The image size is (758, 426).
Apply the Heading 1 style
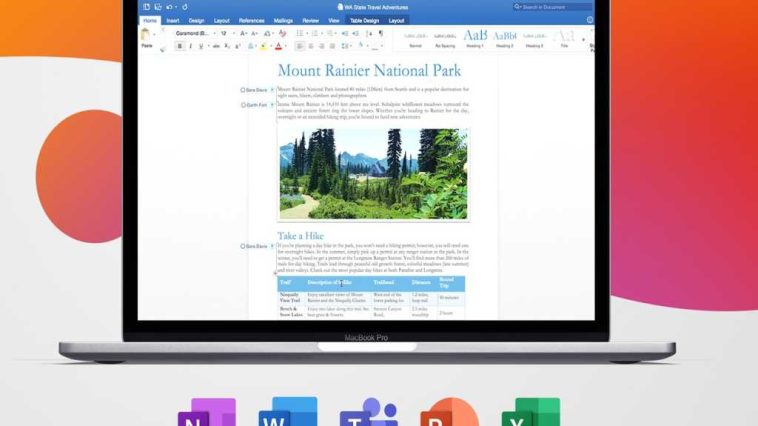[x=475, y=39]
